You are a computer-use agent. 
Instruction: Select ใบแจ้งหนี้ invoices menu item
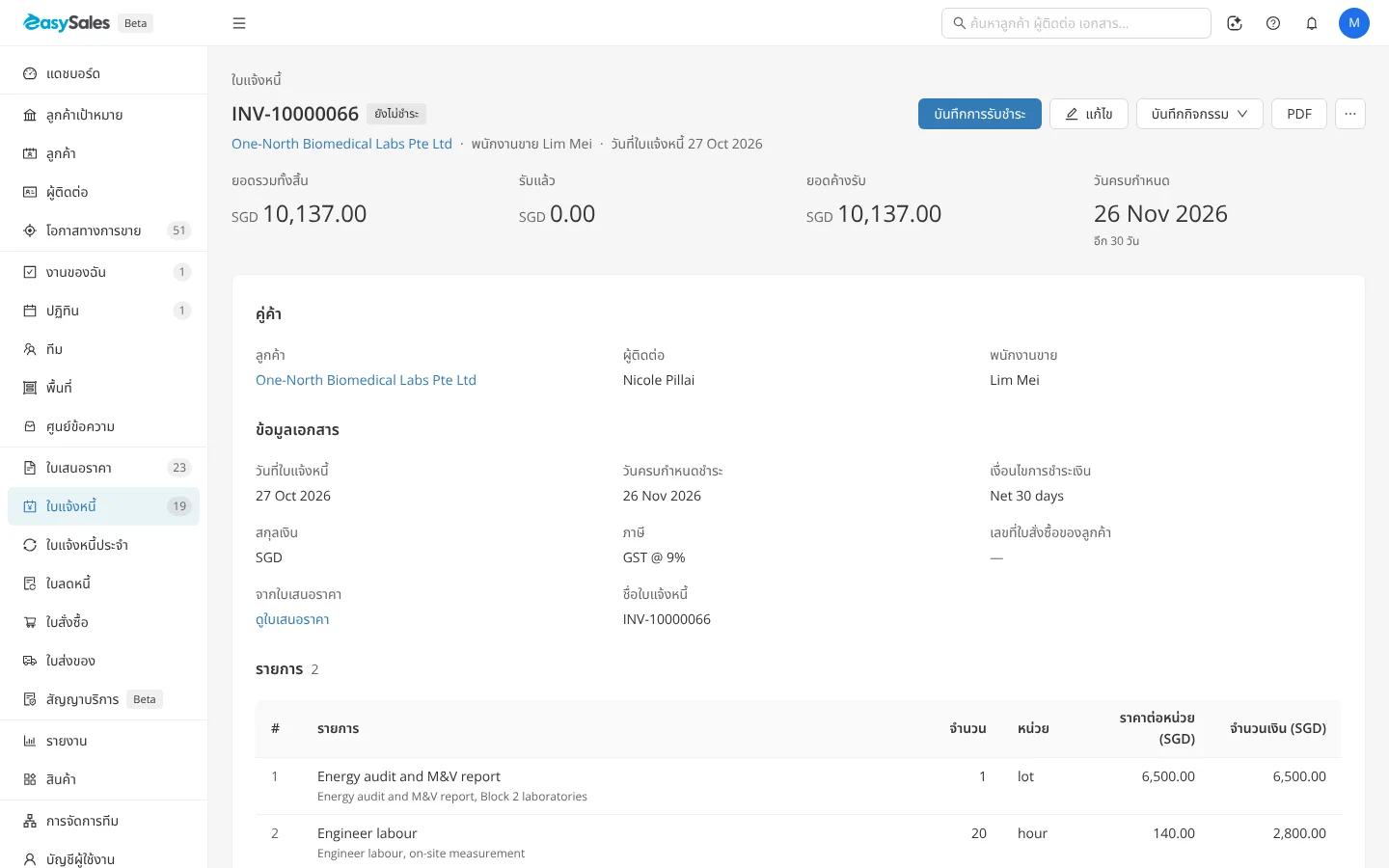(103, 506)
